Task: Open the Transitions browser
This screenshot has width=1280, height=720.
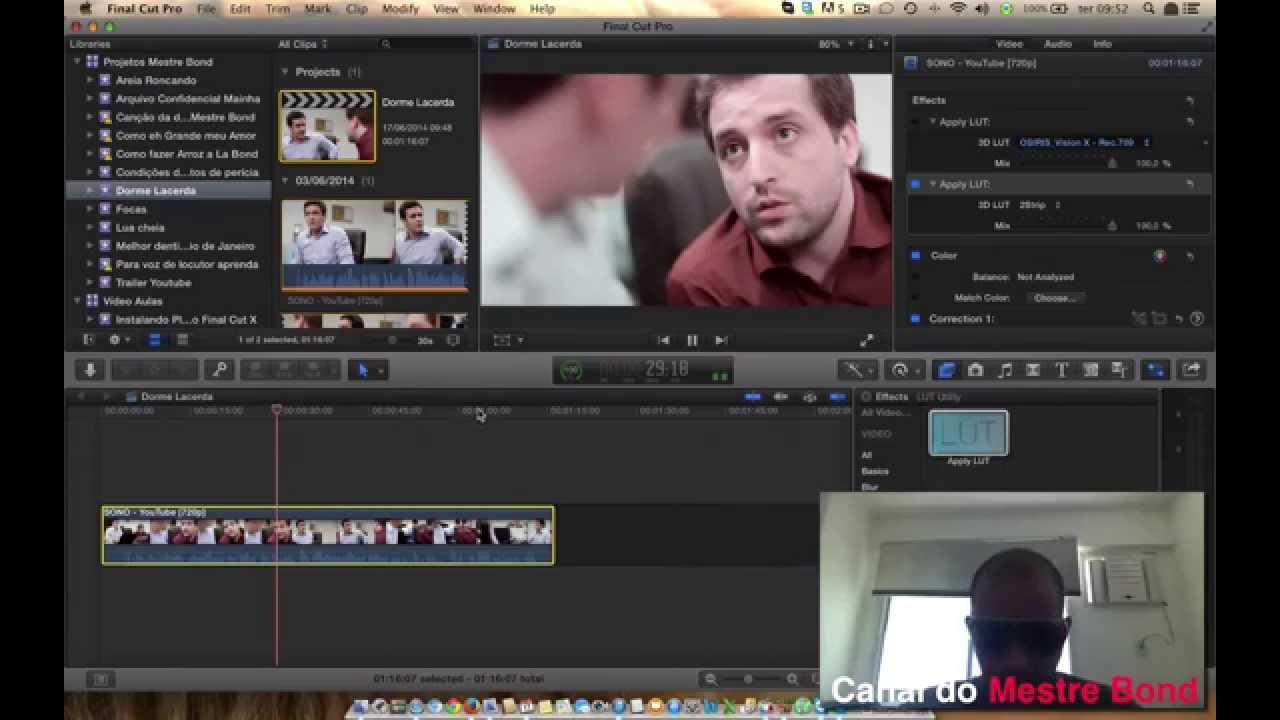Action: tap(1033, 370)
